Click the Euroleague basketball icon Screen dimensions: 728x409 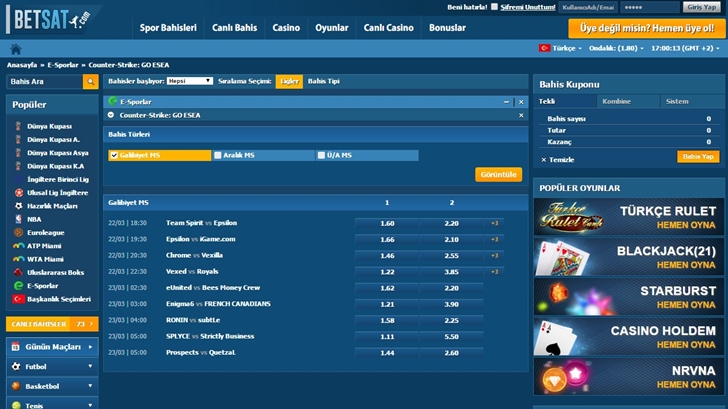[18, 233]
